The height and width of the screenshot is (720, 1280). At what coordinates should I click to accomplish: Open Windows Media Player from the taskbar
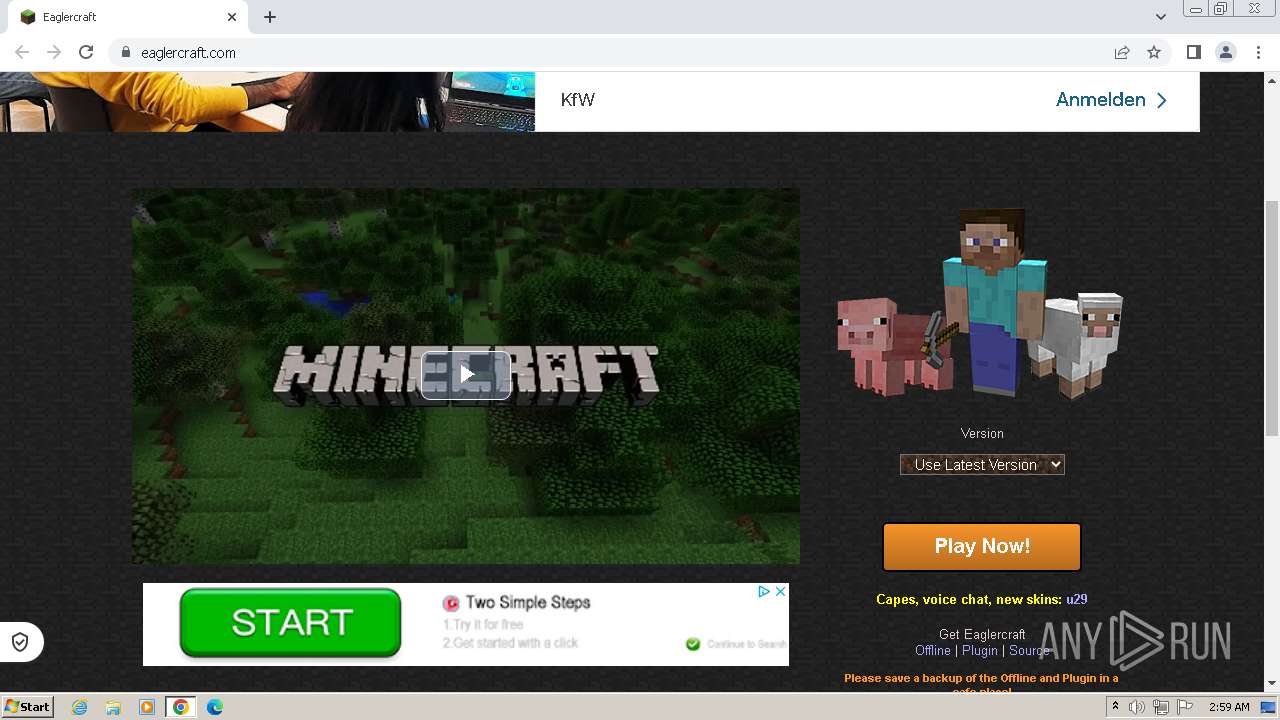click(x=147, y=707)
